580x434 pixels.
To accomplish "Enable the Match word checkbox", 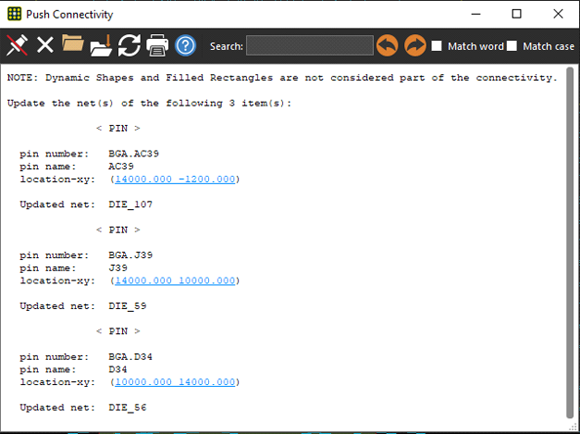I will point(436,46).
